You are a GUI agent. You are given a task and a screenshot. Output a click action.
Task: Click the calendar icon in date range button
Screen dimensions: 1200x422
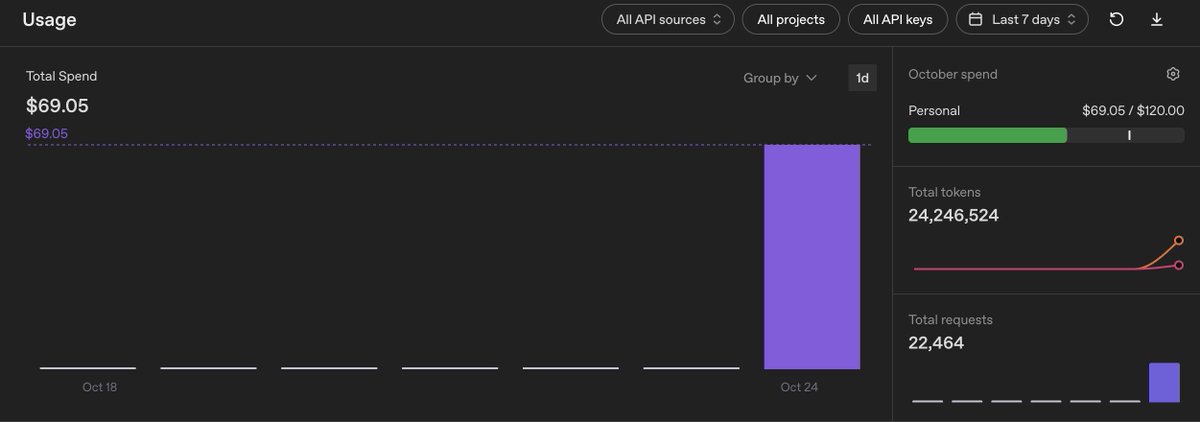click(975, 19)
